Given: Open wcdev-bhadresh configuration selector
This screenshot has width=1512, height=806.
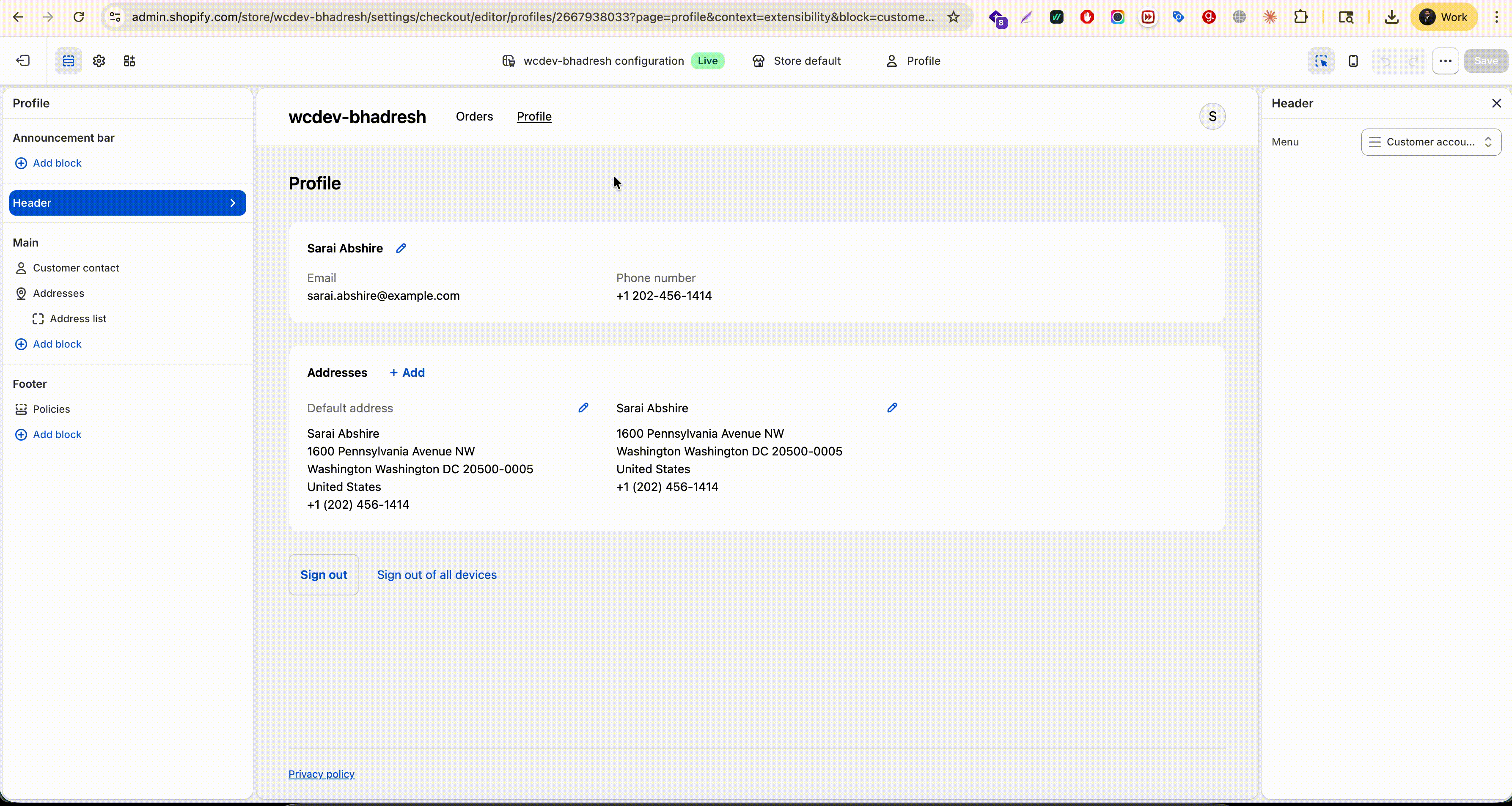Looking at the screenshot, I should (613, 61).
